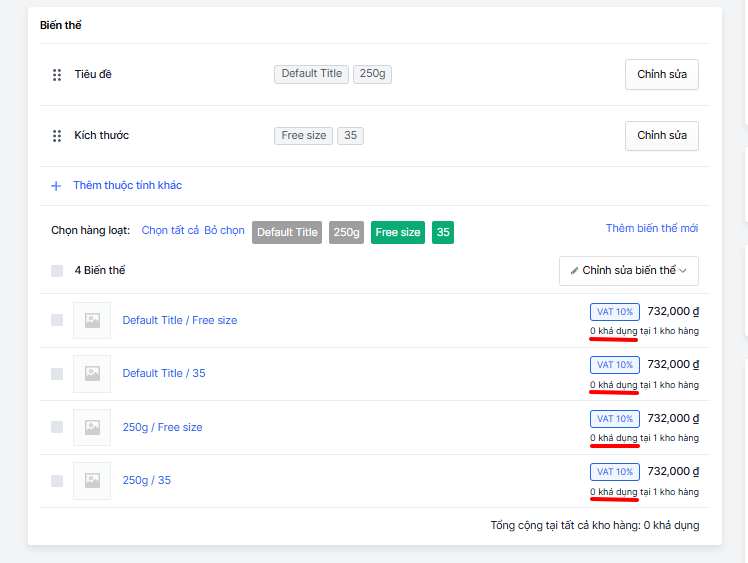Open Thêm biến thể mới link
This screenshot has height=563, width=748.
click(652, 229)
